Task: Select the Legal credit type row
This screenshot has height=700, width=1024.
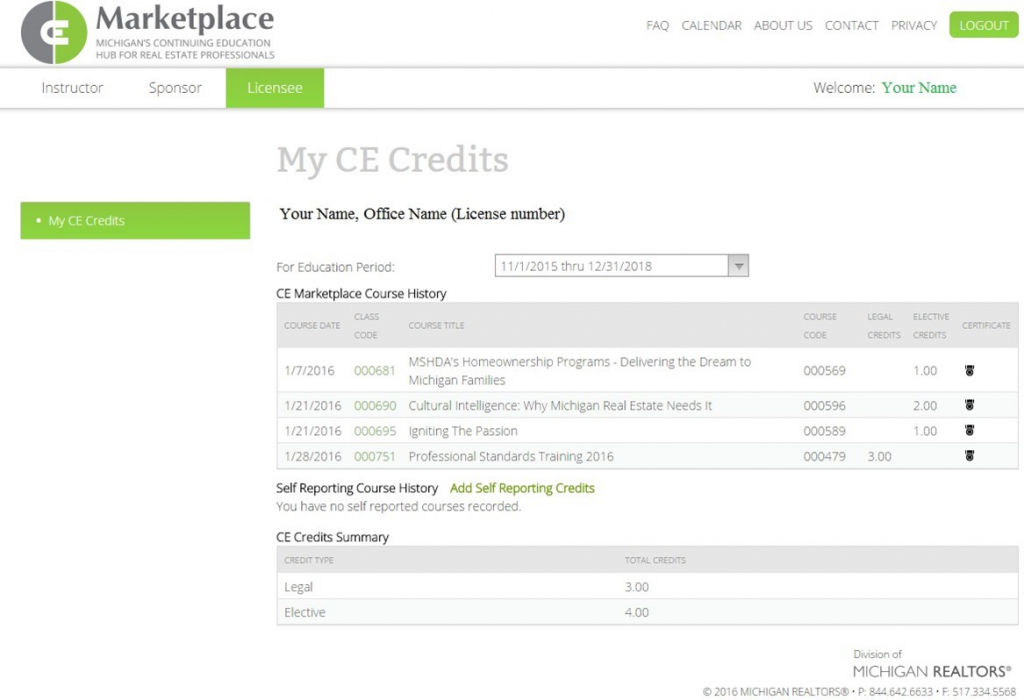Action: click(x=647, y=586)
